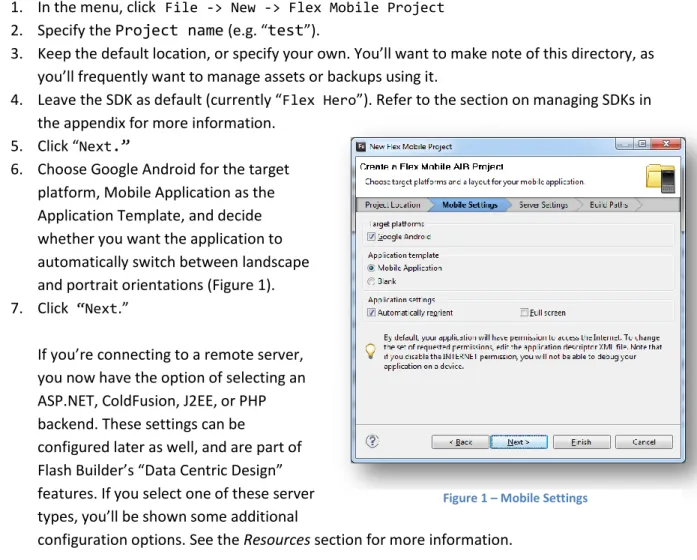Enable the Full screen checkbox
Image resolution: width=697 pixels, height=560 pixels.
click(524, 312)
